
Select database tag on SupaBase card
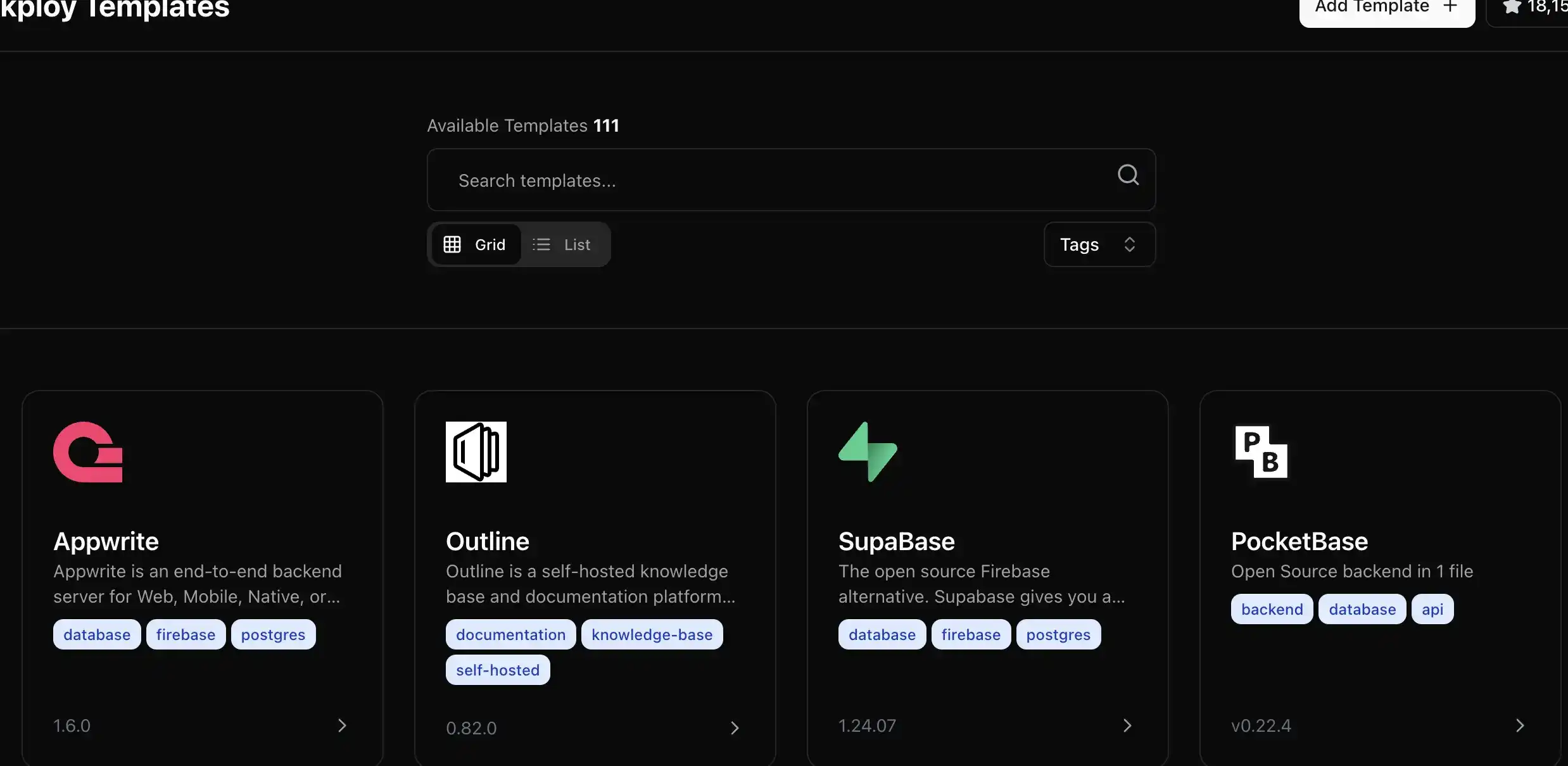coord(882,634)
